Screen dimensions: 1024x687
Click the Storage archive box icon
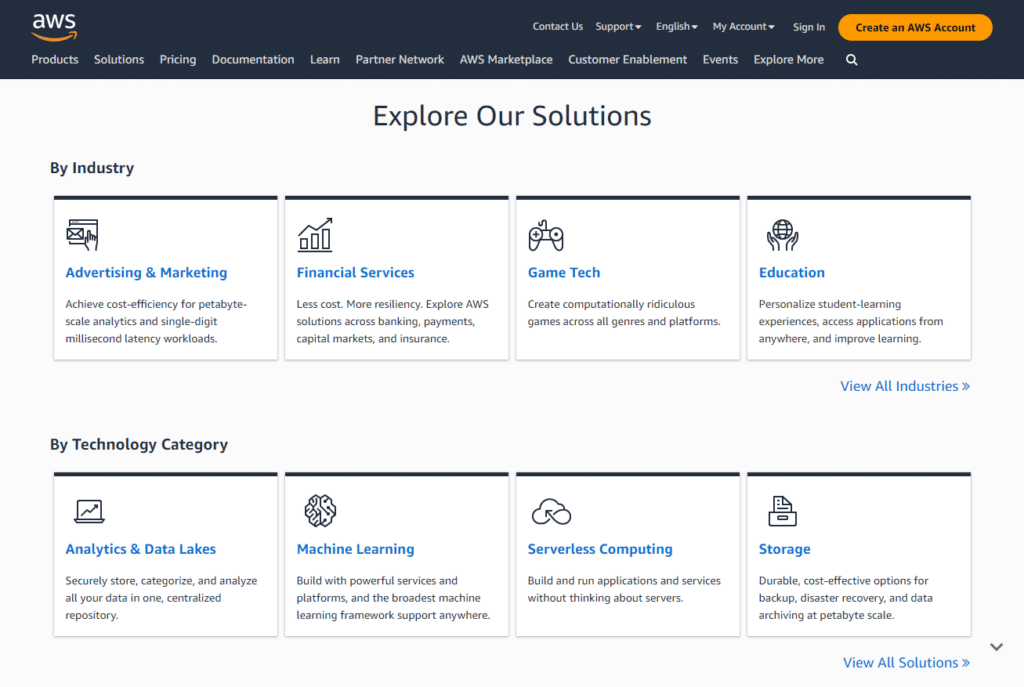coord(782,511)
